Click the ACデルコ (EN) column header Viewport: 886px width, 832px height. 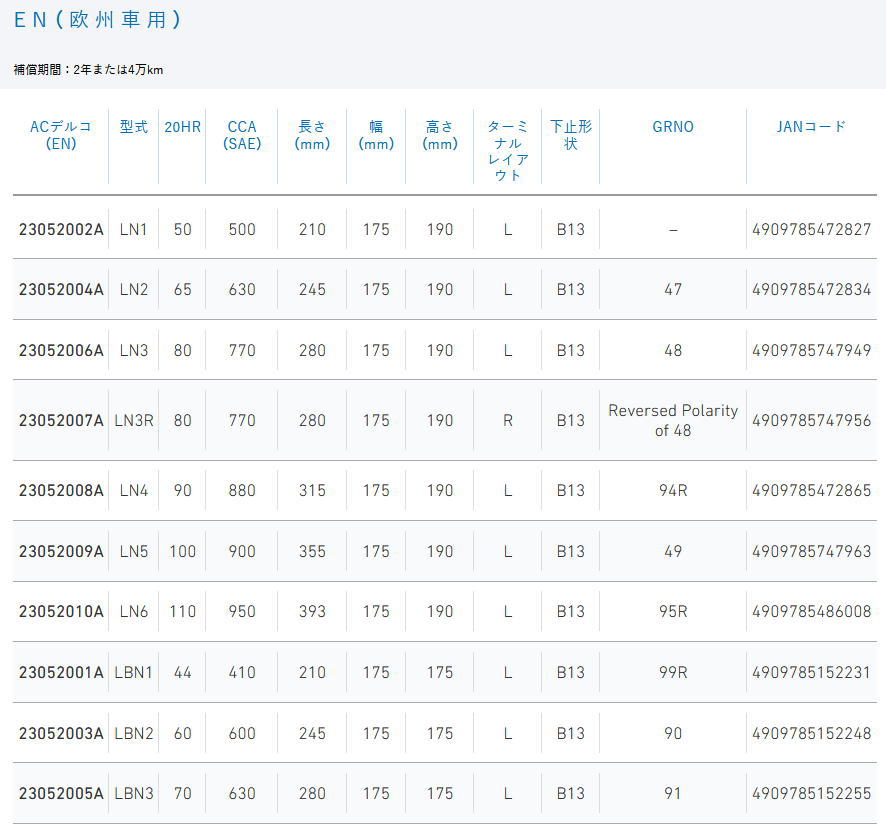[x=60, y=135]
